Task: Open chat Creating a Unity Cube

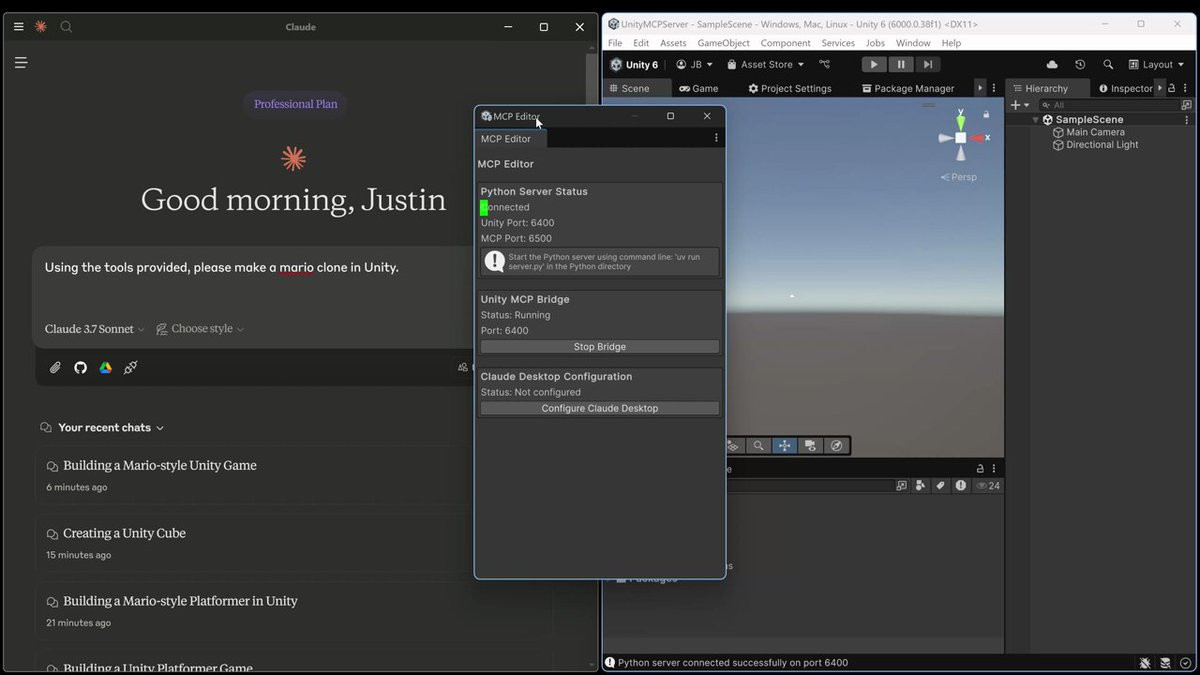Action: coord(124,533)
